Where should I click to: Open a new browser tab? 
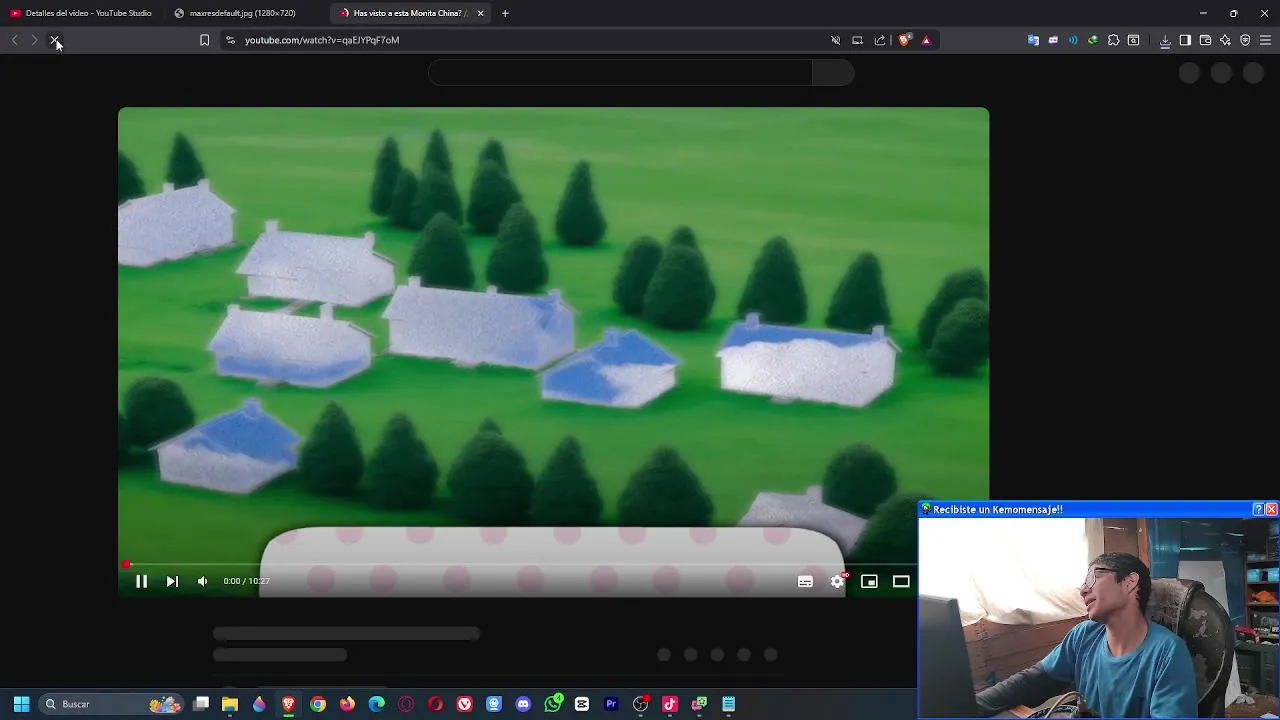[x=505, y=13]
